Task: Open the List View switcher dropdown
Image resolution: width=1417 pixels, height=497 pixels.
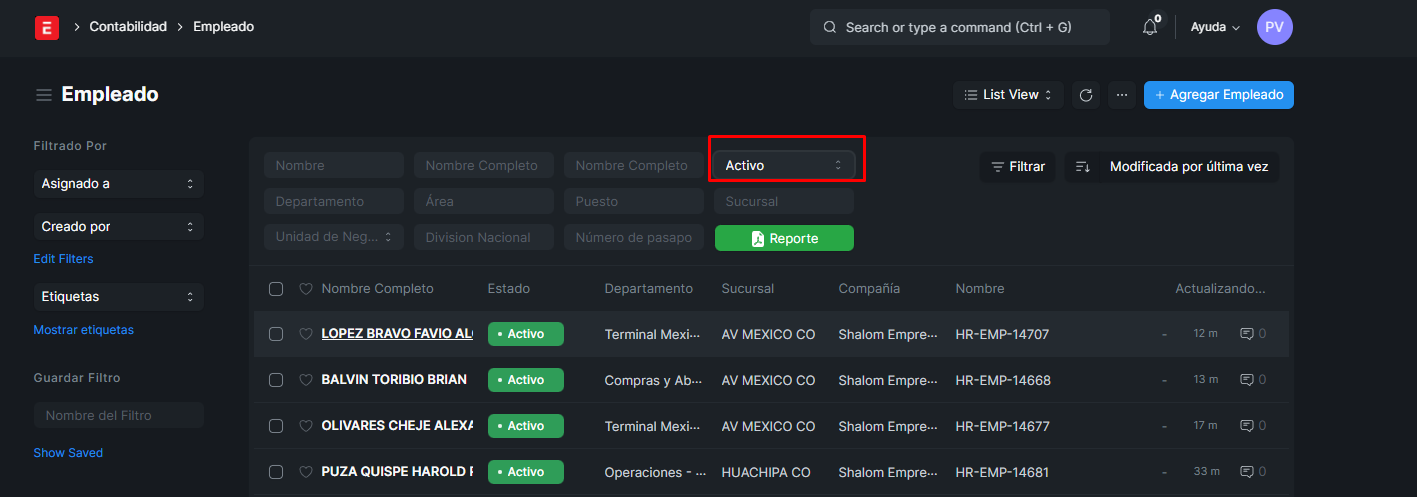Action: [x=1008, y=95]
